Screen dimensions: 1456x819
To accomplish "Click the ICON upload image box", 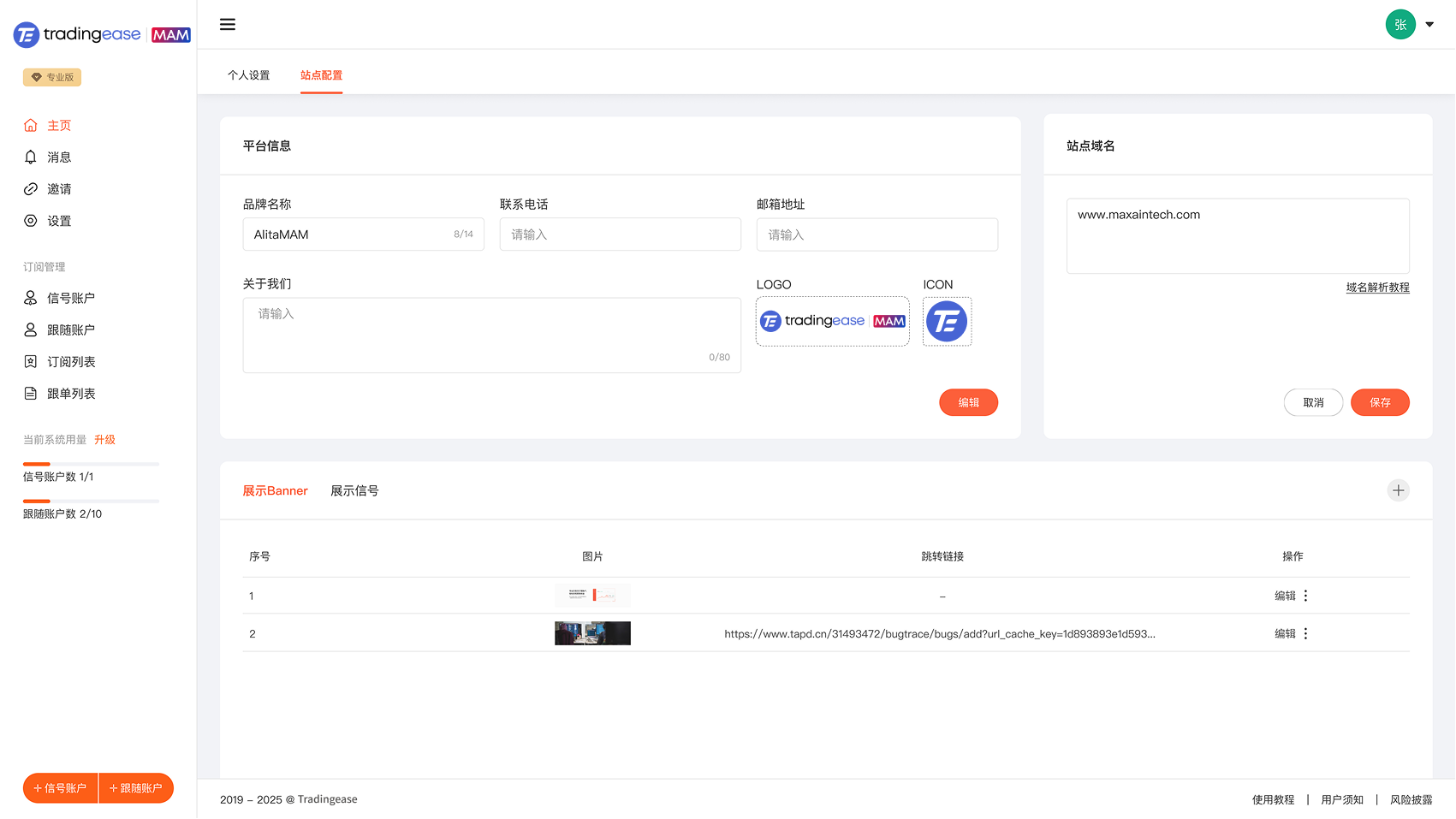I will pyautogui.click(x=947, y=322).
